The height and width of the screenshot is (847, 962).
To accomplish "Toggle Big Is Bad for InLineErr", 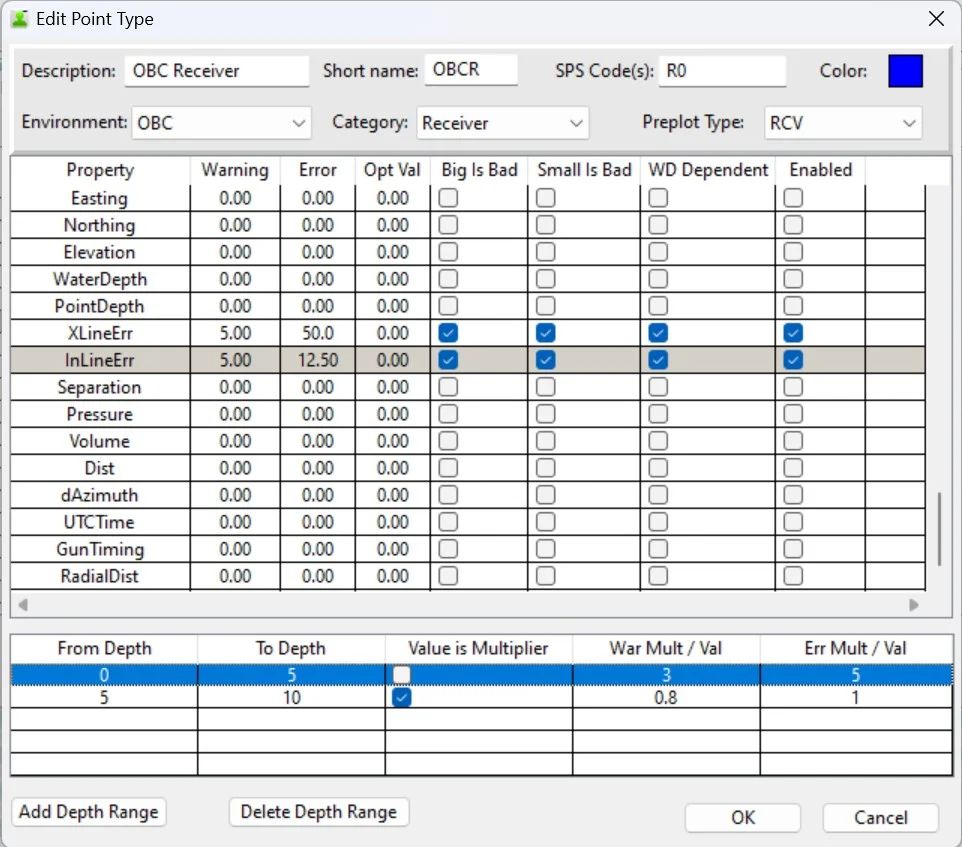I will 448,360.
